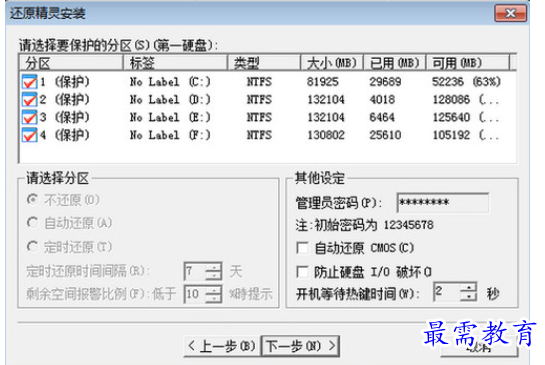Select 自动还原 (A) radio button
Viewport: 545px width, 365px height.
32,223
